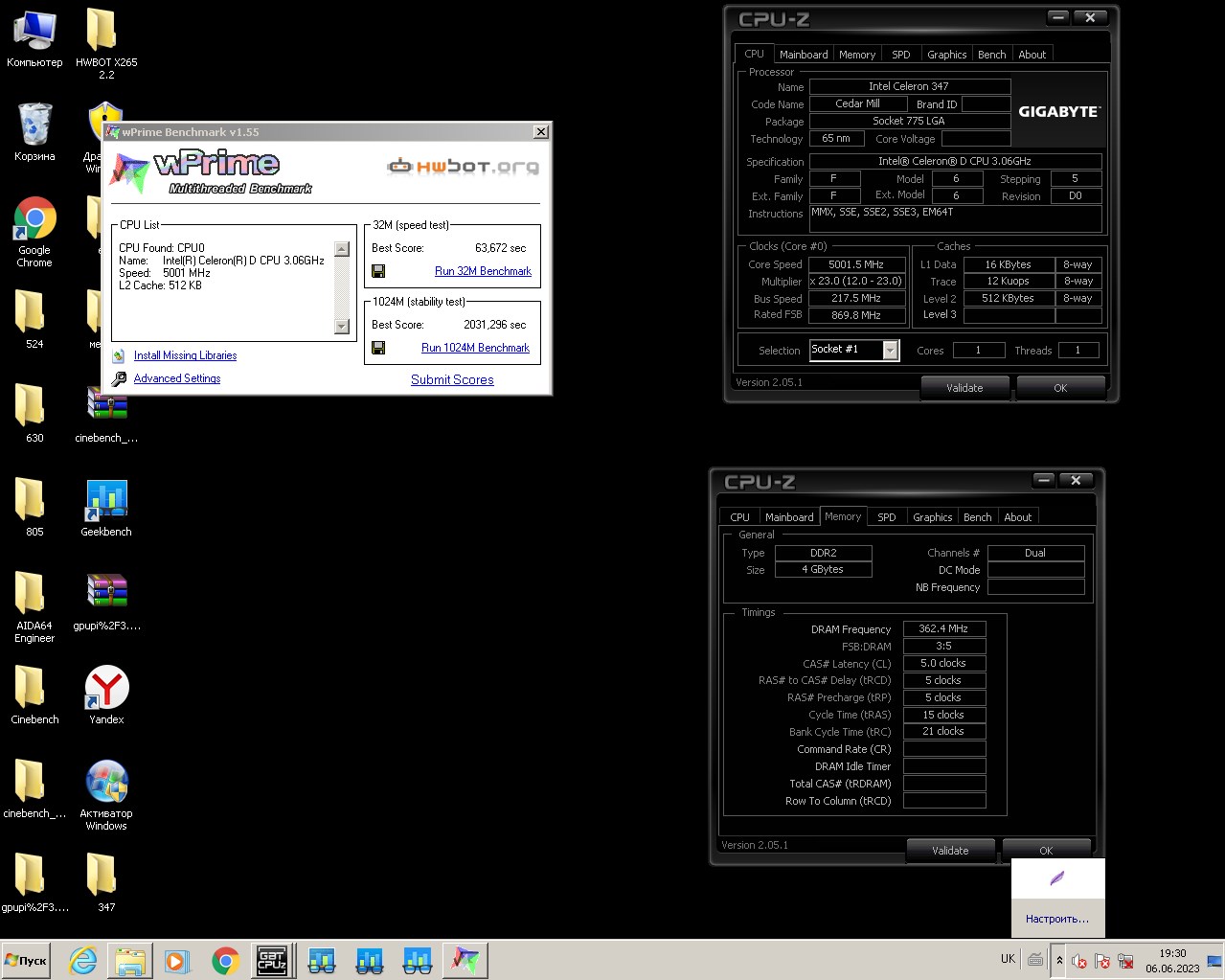The width and height of the screenshot is (1225, 980).
Task: Open the cinebench_ WinRAR archive icon
Action: tap(106, 414)
